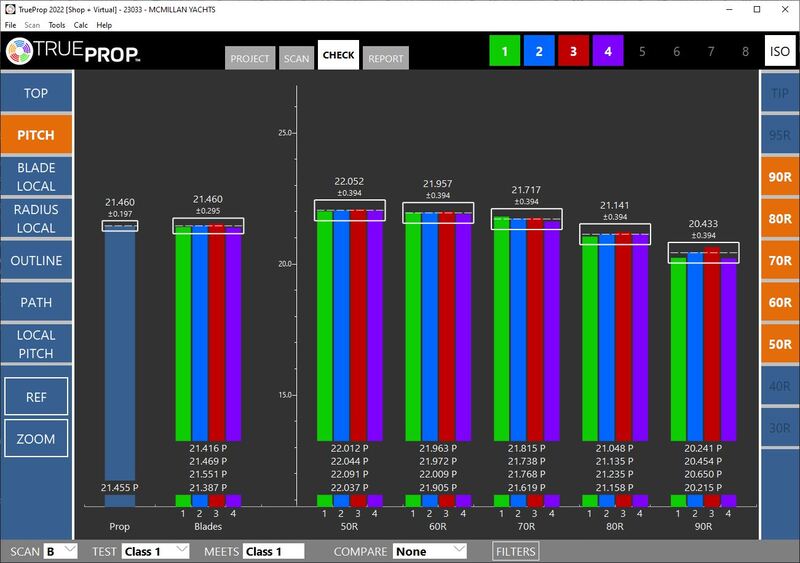Click the MEETS Class 1 field
The height and width of the screenshot is (563, 800).
pyautogui.click(x=273, y=551)
